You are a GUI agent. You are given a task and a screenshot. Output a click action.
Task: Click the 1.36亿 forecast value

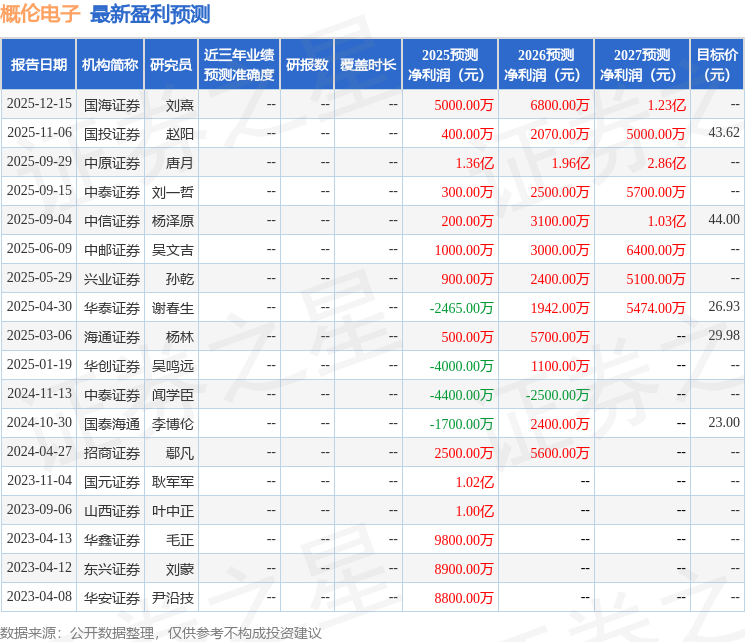click(x=475, y=163)
